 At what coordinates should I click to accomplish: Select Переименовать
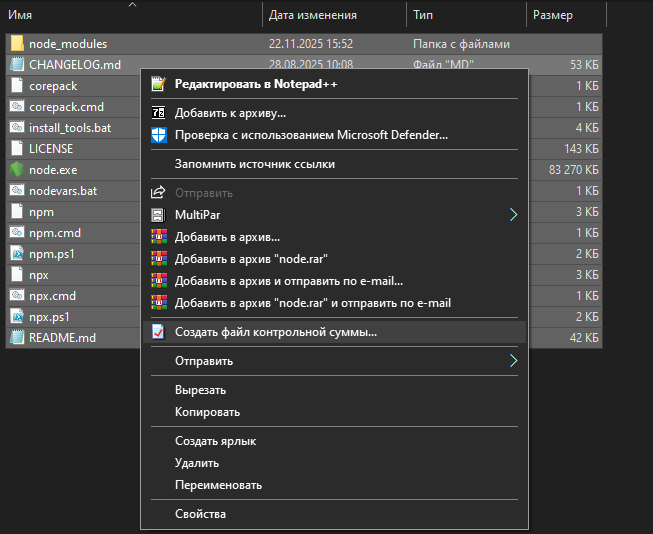point(334,485)
